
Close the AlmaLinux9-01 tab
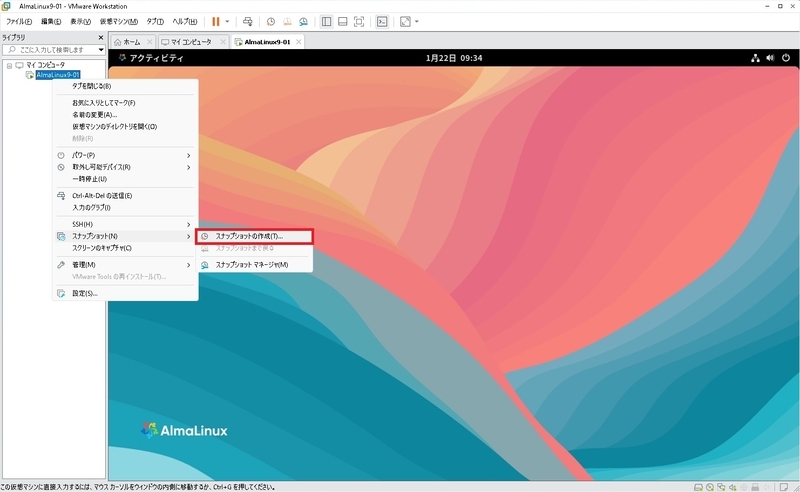[298, 42]
